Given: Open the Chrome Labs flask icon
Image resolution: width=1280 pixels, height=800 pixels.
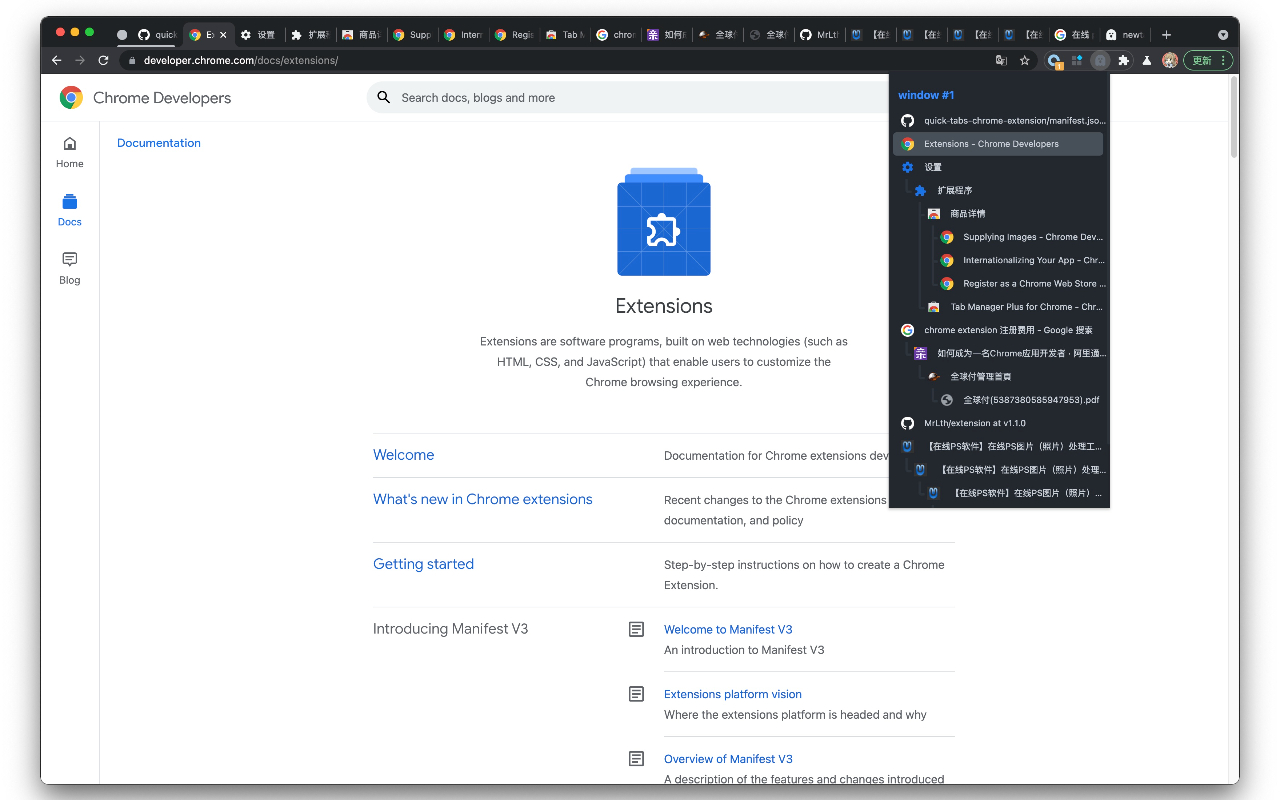Looking at the screenshot, I should click(1146, 60).
